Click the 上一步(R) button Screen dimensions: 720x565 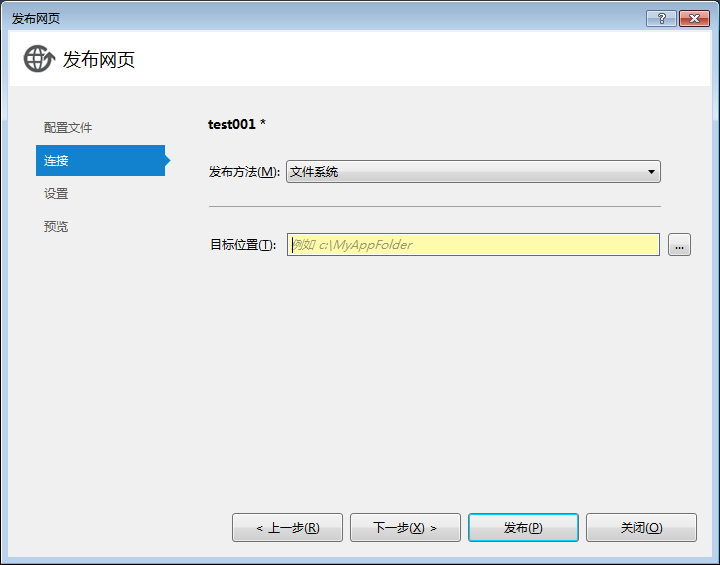click(287, 528)
